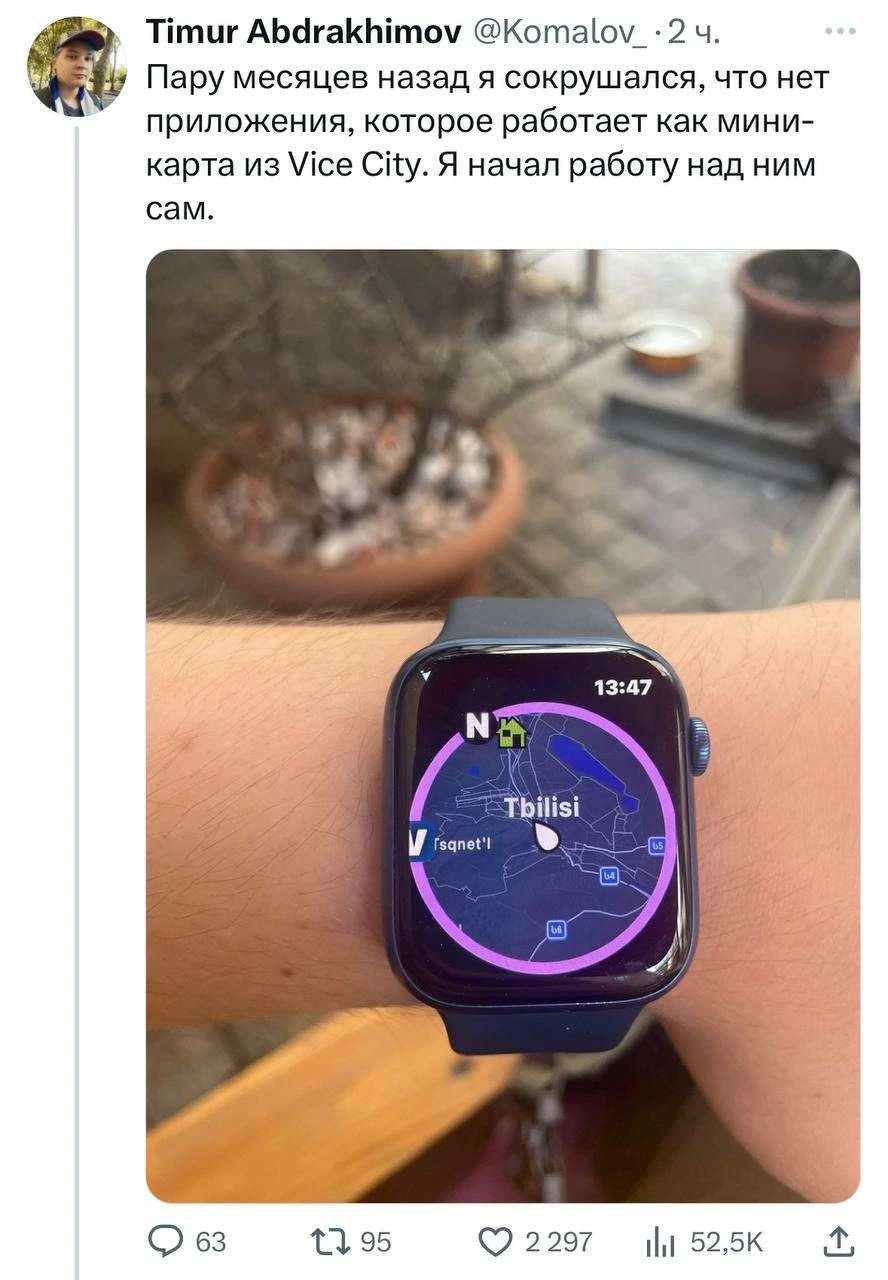Open the attached watch photo
888x1280 pixels.
(x=503, y=726)
